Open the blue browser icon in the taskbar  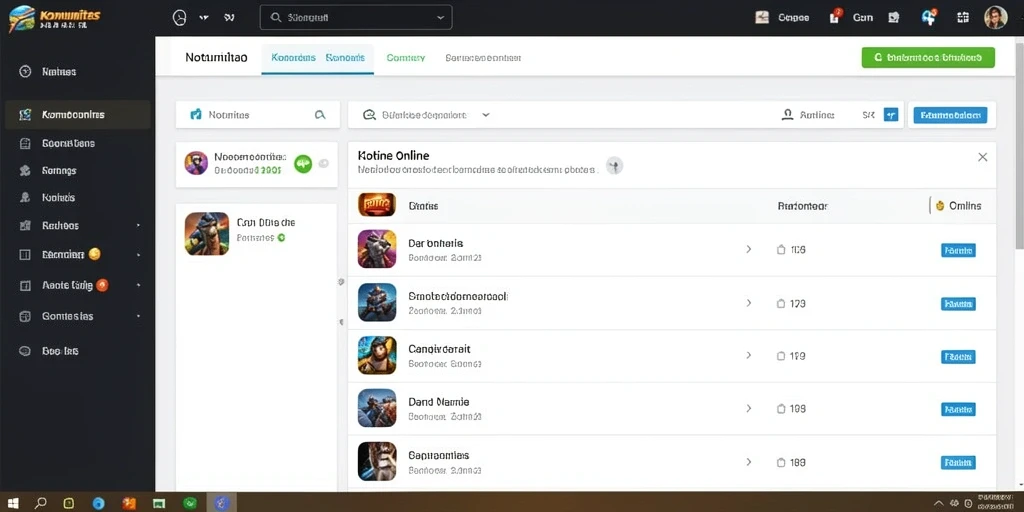99,503
